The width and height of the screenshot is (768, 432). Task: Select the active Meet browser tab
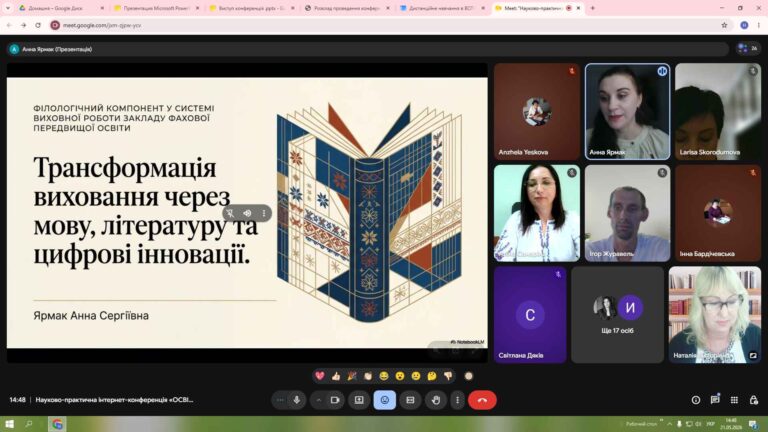pos(537,8)
